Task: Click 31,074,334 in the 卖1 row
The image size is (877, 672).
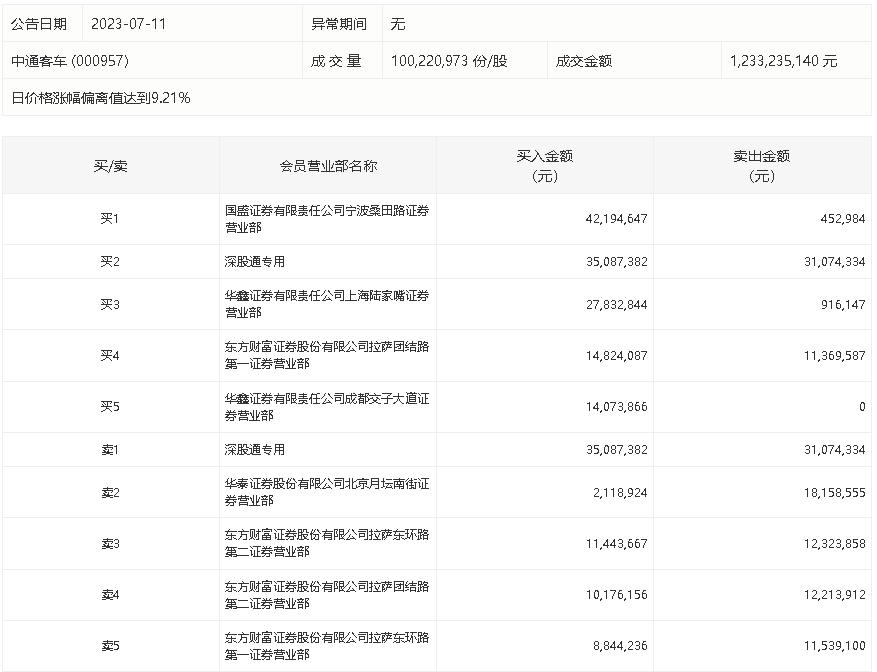Action: tap(834, 450)
